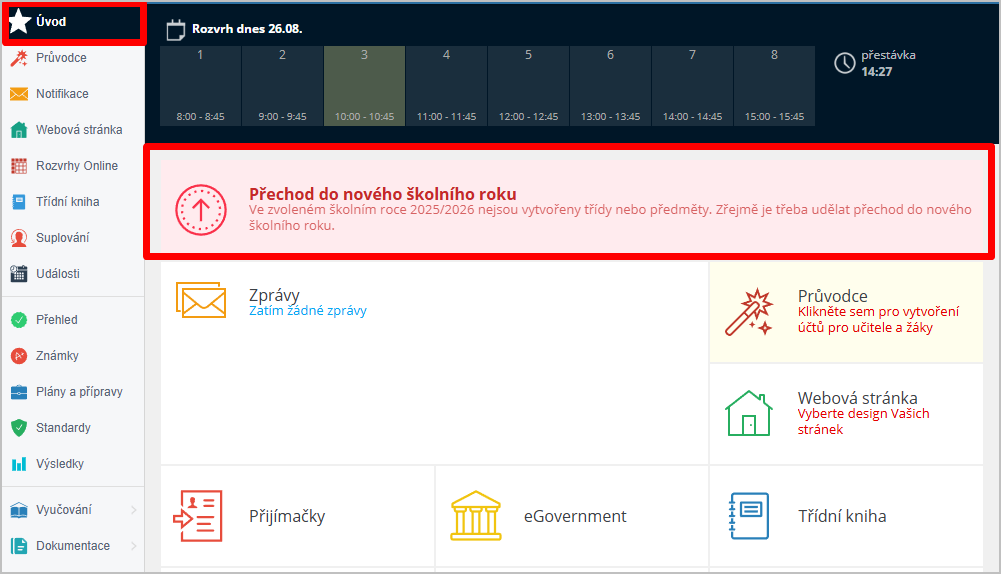This screenshot has width=1001, height=574.
Task: Expand the Dokumentace submenu arrow
Action: point(134,546)
